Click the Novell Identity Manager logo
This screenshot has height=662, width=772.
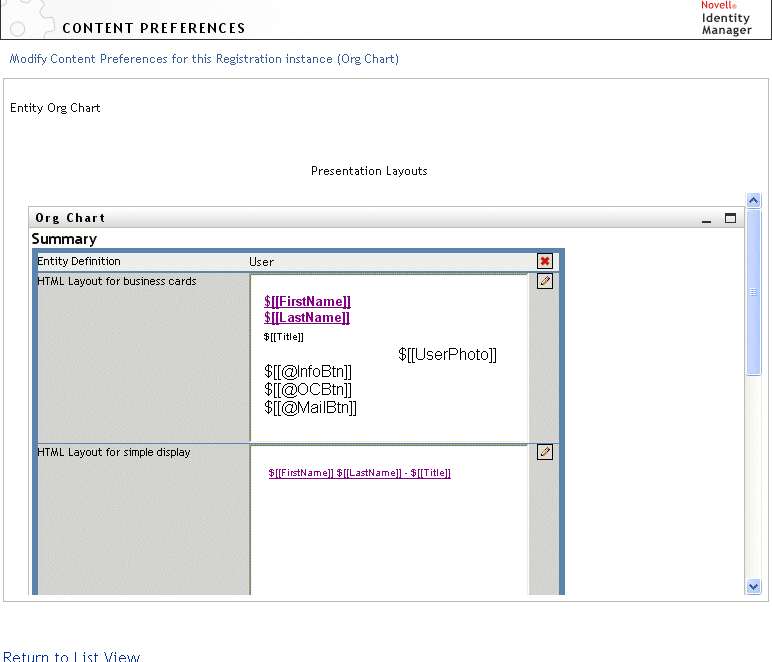pyautogui.click(x=726, y=19)
